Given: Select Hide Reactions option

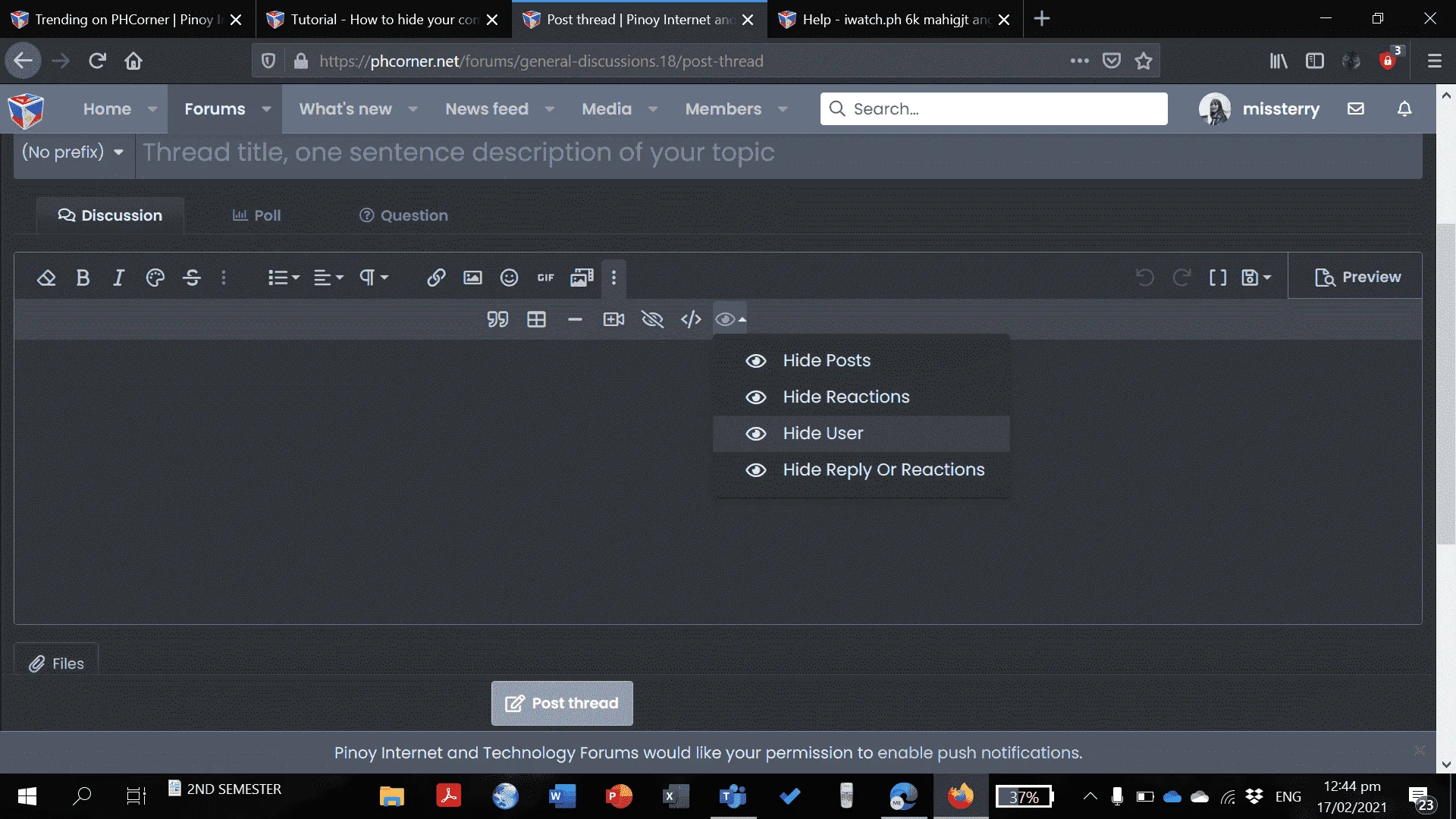Looking at the screenshot, I should pos(861,397).
